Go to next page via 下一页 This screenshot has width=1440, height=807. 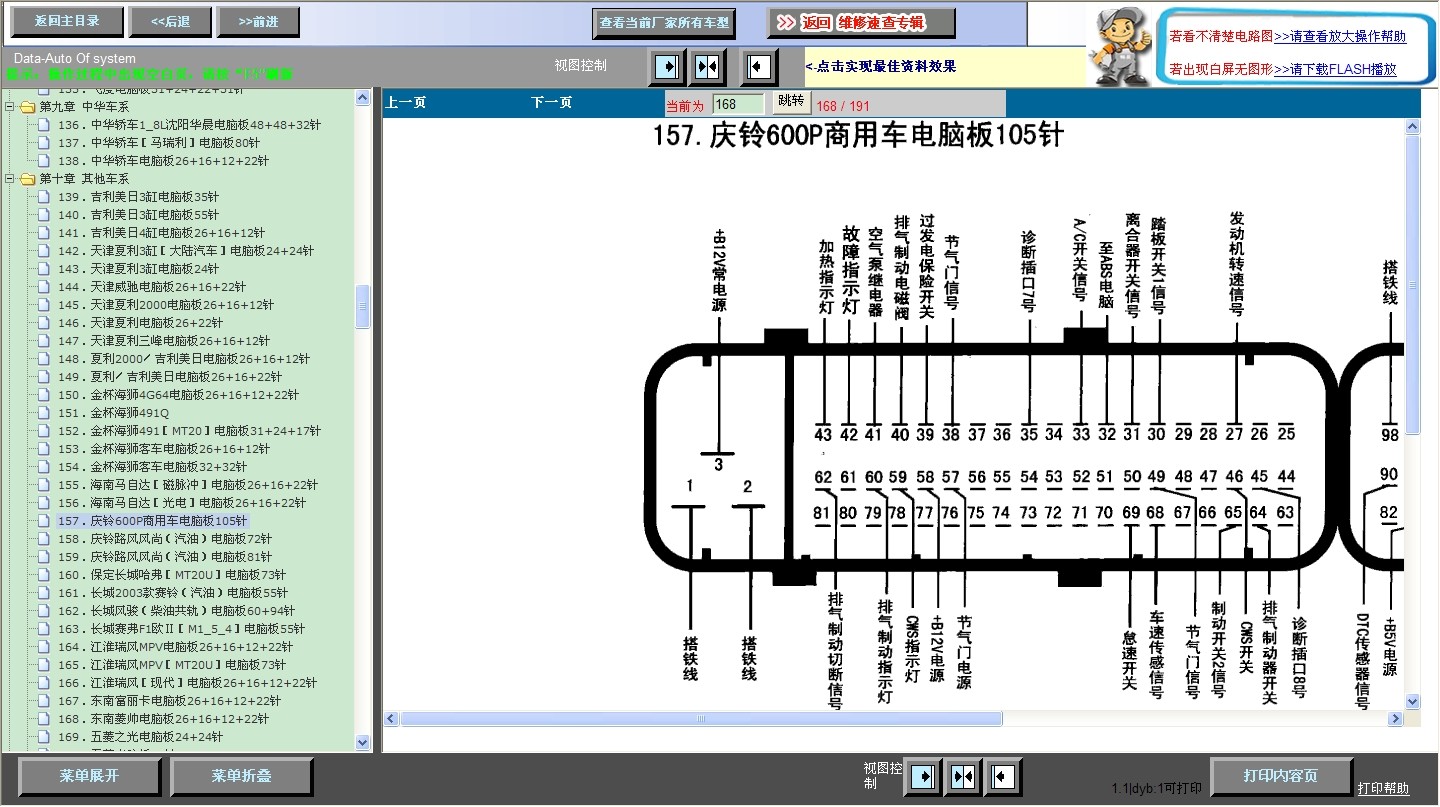551,103
